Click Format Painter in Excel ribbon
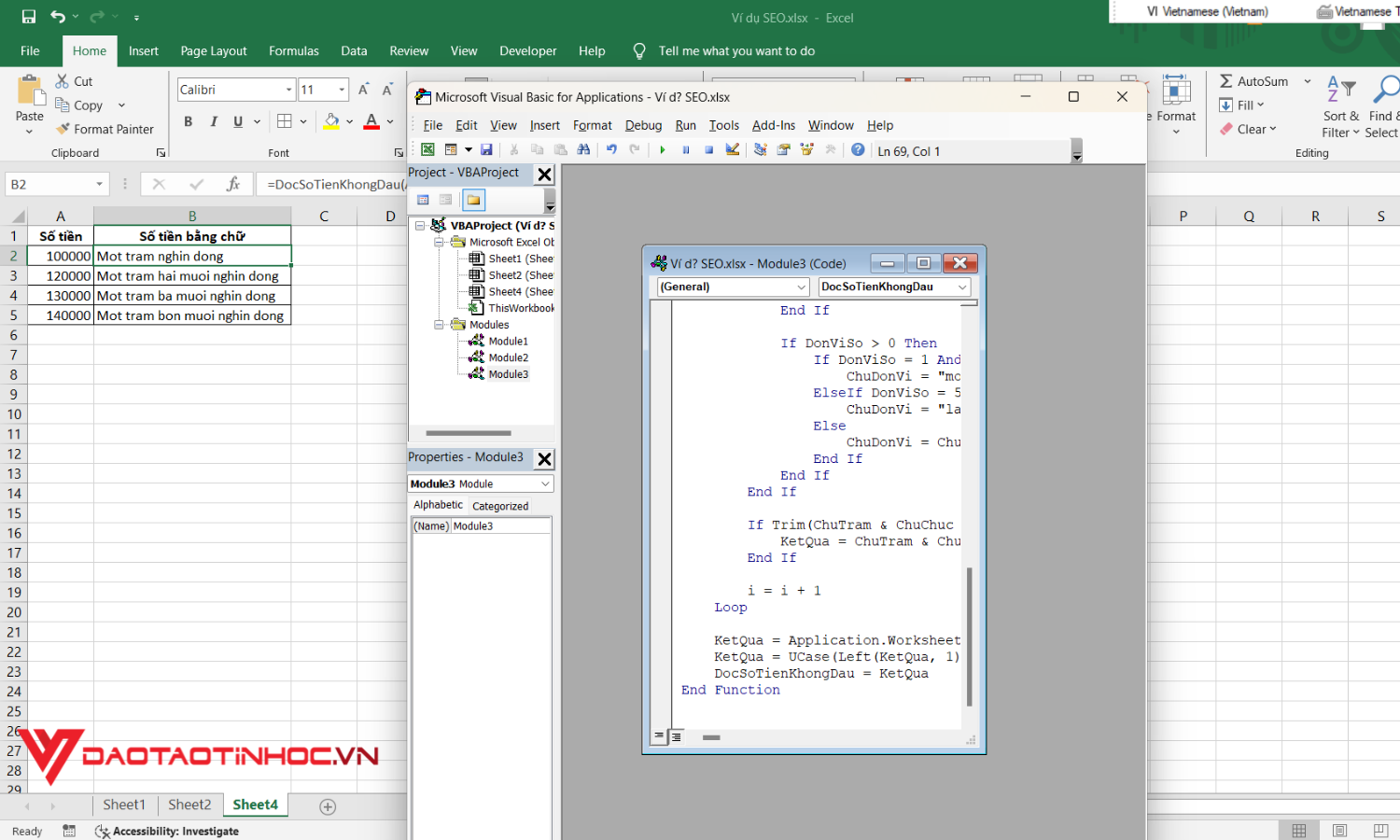 point(105,129)
